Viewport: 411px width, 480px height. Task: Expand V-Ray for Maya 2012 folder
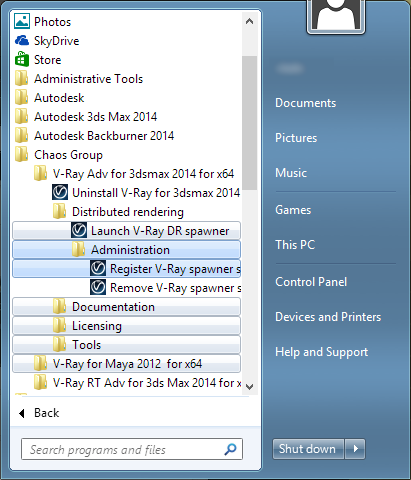click(x=126, y=364)
